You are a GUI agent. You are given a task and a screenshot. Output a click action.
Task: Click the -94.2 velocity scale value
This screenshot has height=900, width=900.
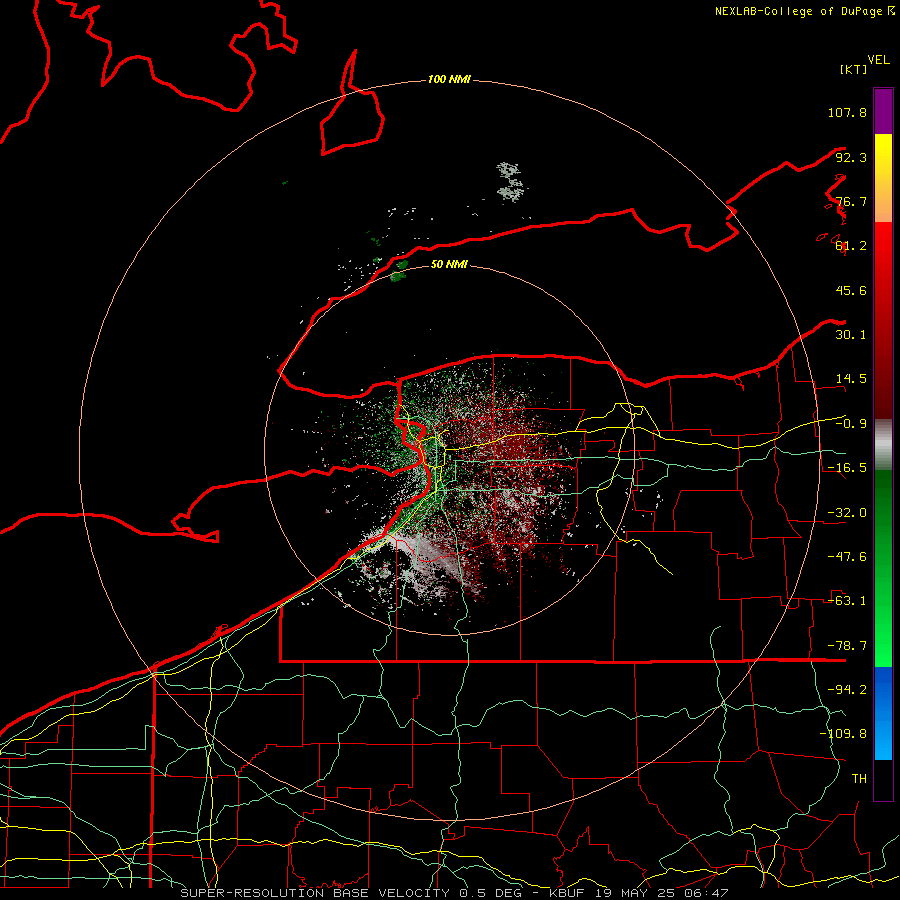tap(847, 690)
